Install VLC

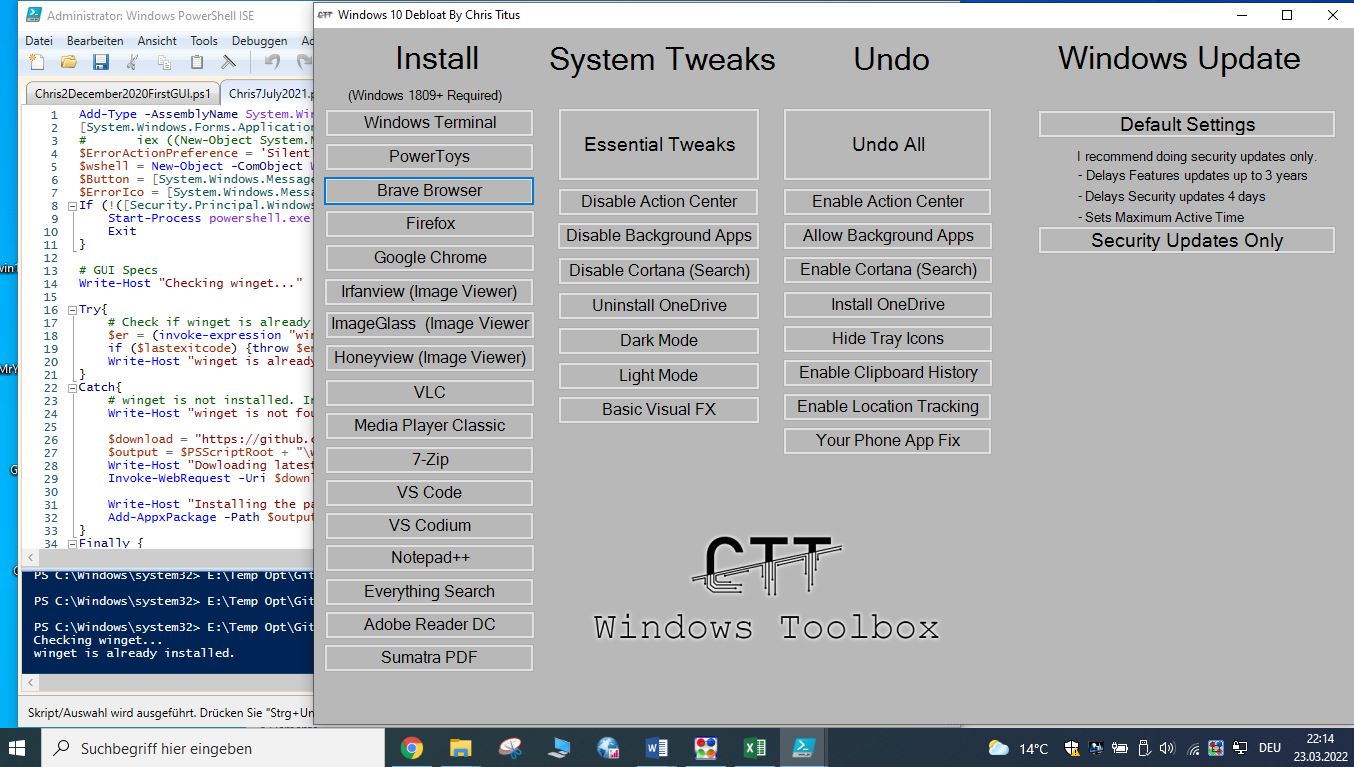[429, 392]
